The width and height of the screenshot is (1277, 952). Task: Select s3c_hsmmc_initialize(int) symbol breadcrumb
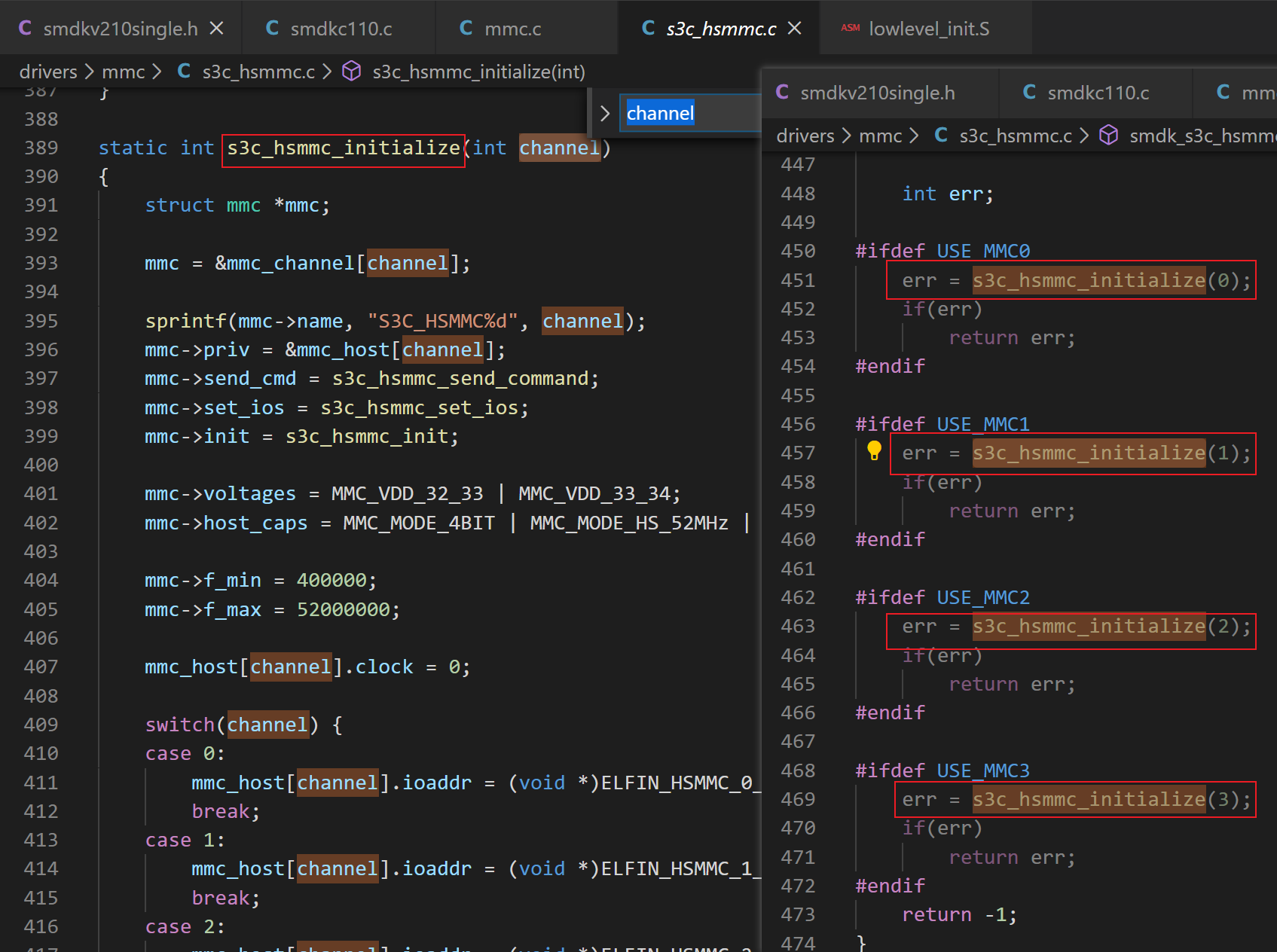click(x=478, y=72)
